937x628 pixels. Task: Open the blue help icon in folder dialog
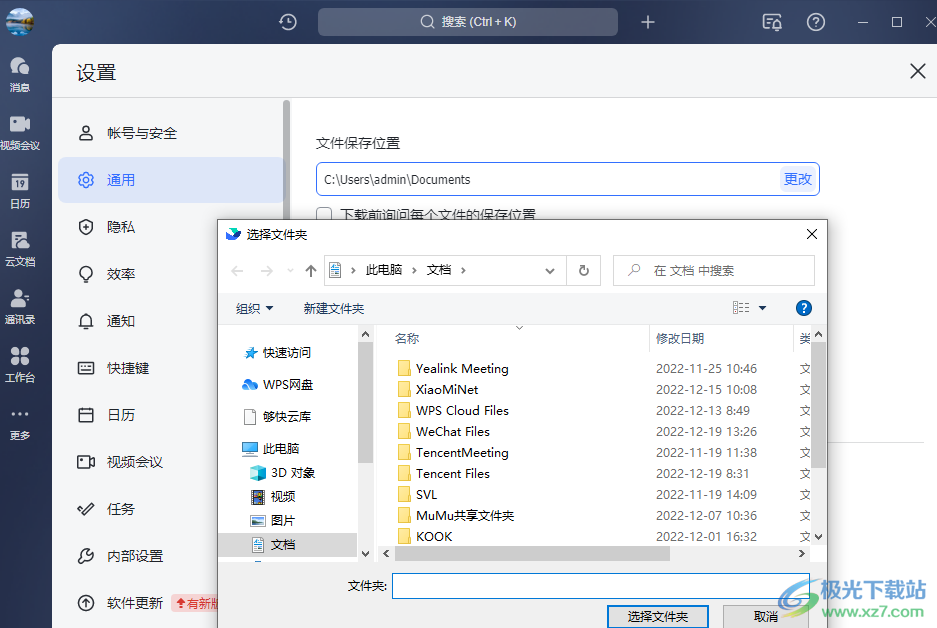(x=804, y=308)
